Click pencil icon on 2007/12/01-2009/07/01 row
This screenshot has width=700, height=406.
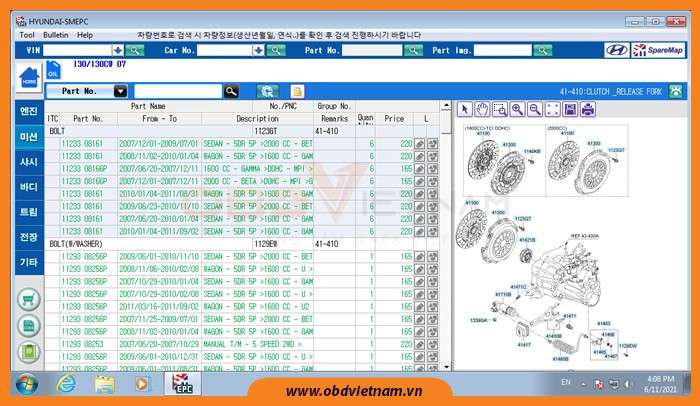[x=419, y=144]
